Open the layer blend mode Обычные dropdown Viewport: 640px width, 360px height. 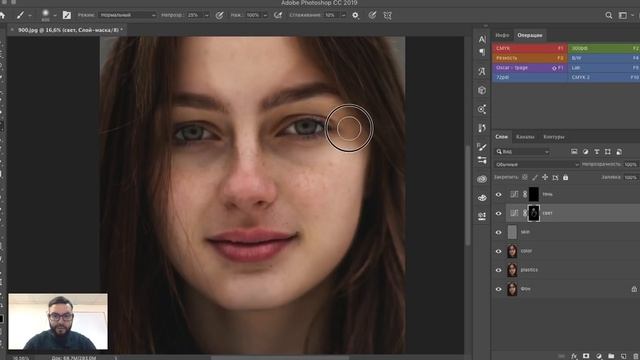pos(537,164)
